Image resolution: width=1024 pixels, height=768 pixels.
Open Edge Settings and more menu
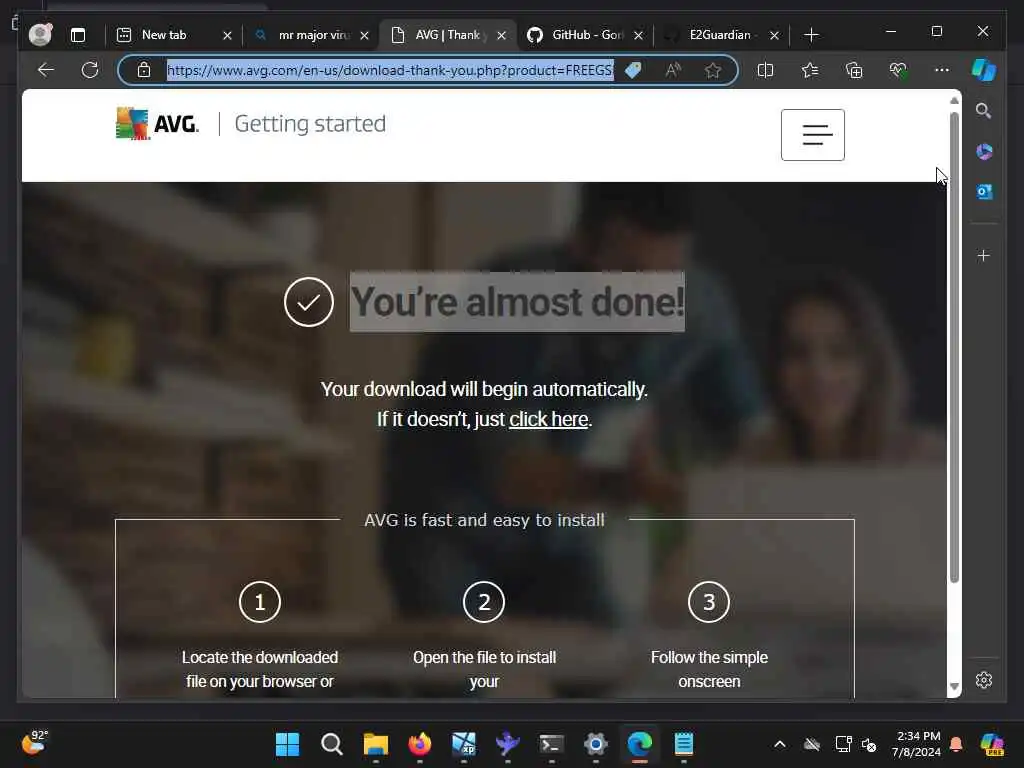(x=942, y=70)
